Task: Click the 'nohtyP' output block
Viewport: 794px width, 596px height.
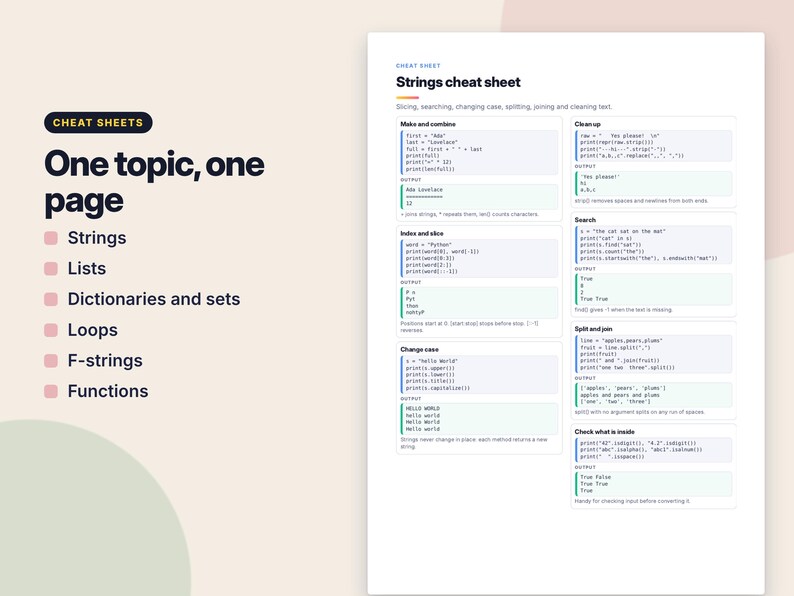Action: [x=479, y=303]
